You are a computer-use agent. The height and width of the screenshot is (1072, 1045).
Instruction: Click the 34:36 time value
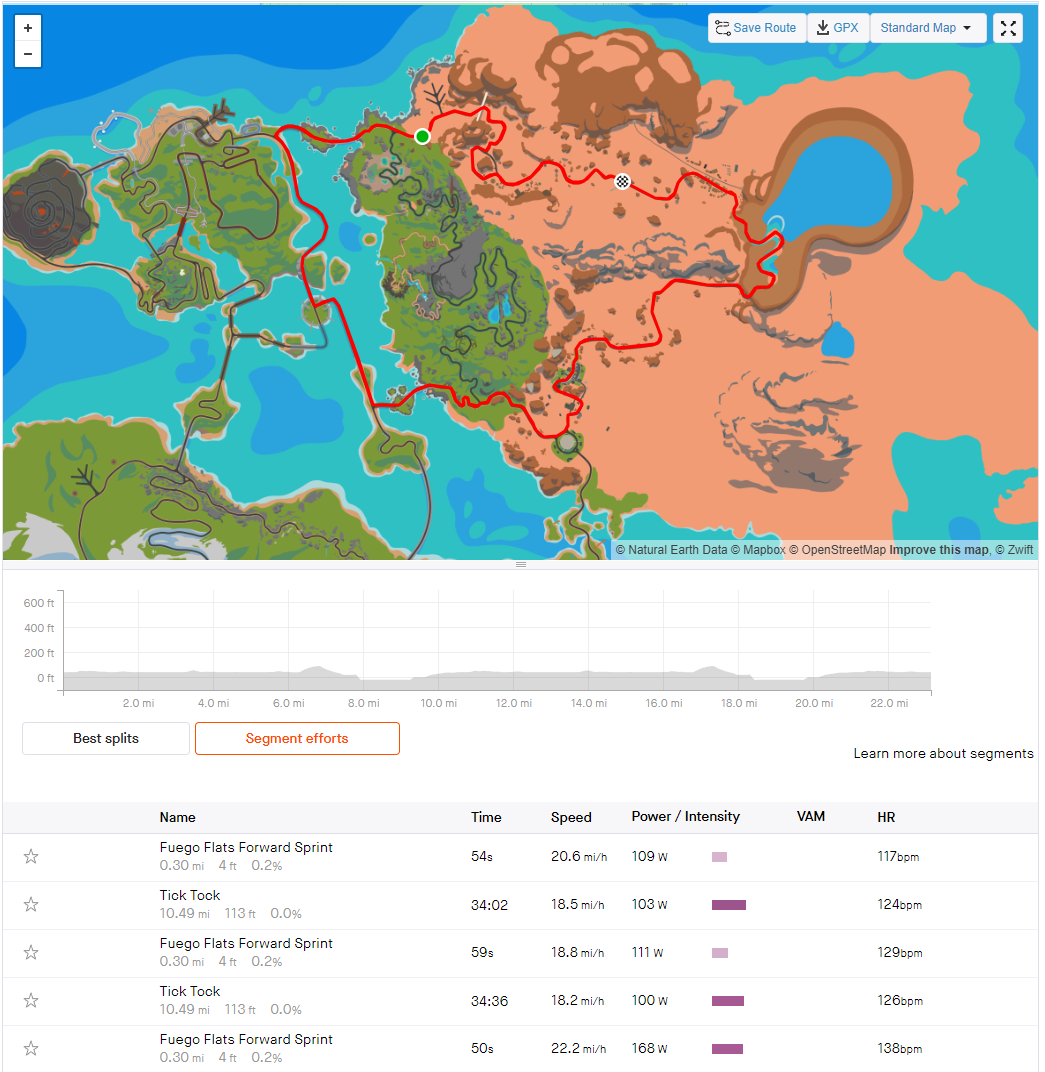(x=489, y=1000)
